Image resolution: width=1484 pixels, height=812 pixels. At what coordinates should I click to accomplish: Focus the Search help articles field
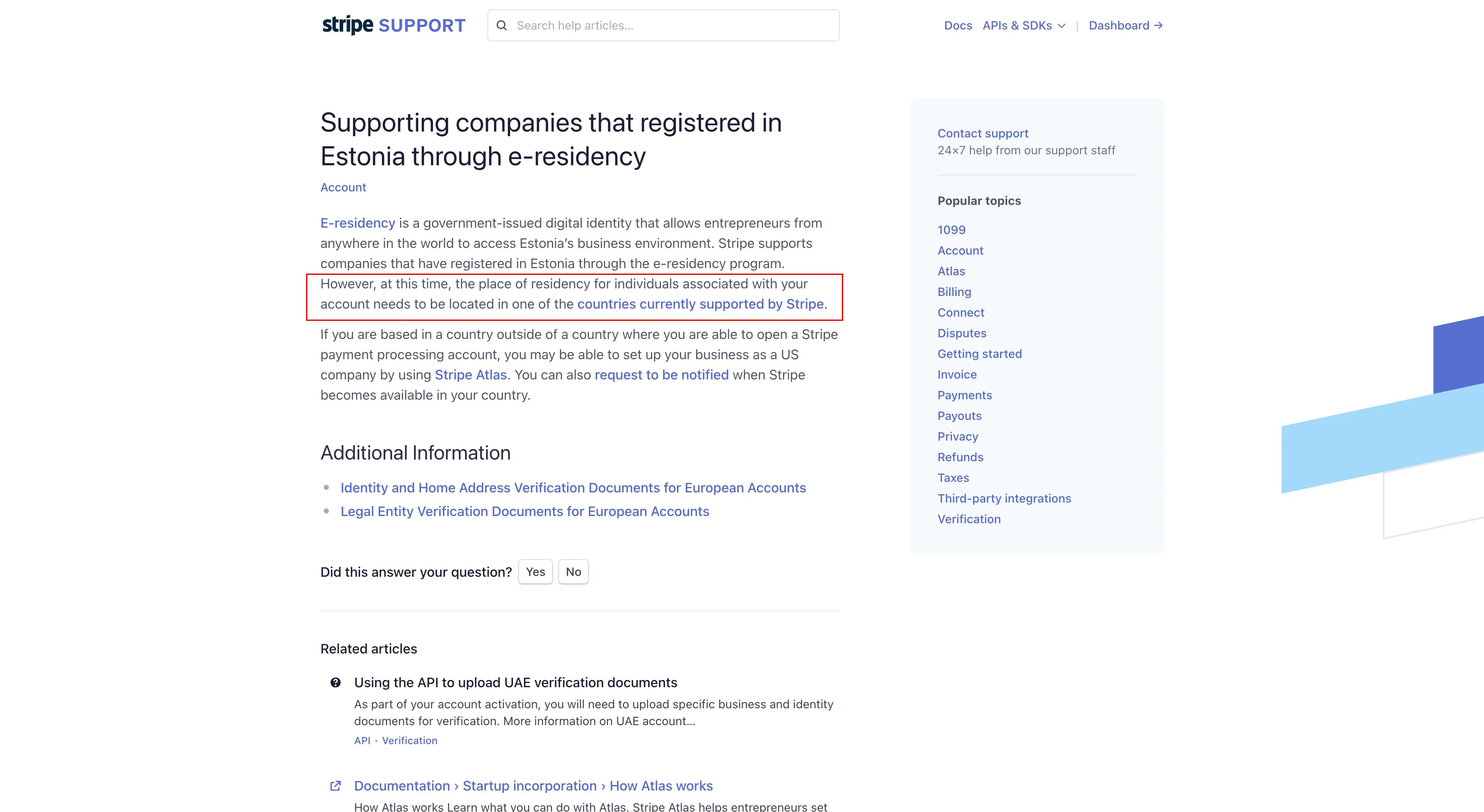pos(663,25)
